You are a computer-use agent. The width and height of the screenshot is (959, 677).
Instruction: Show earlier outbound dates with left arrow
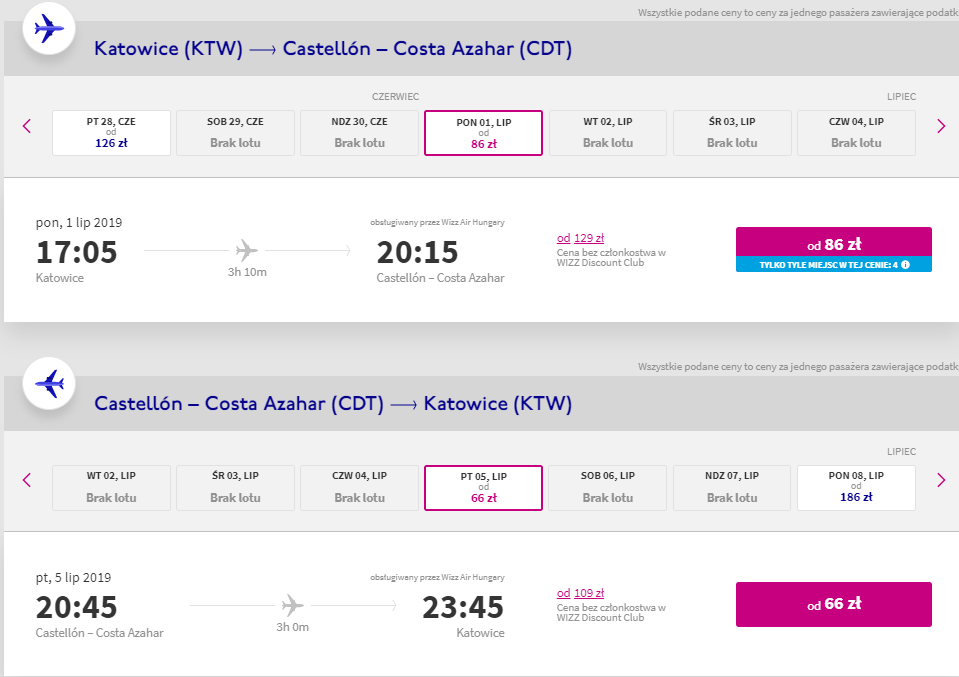tap(27, 126)
